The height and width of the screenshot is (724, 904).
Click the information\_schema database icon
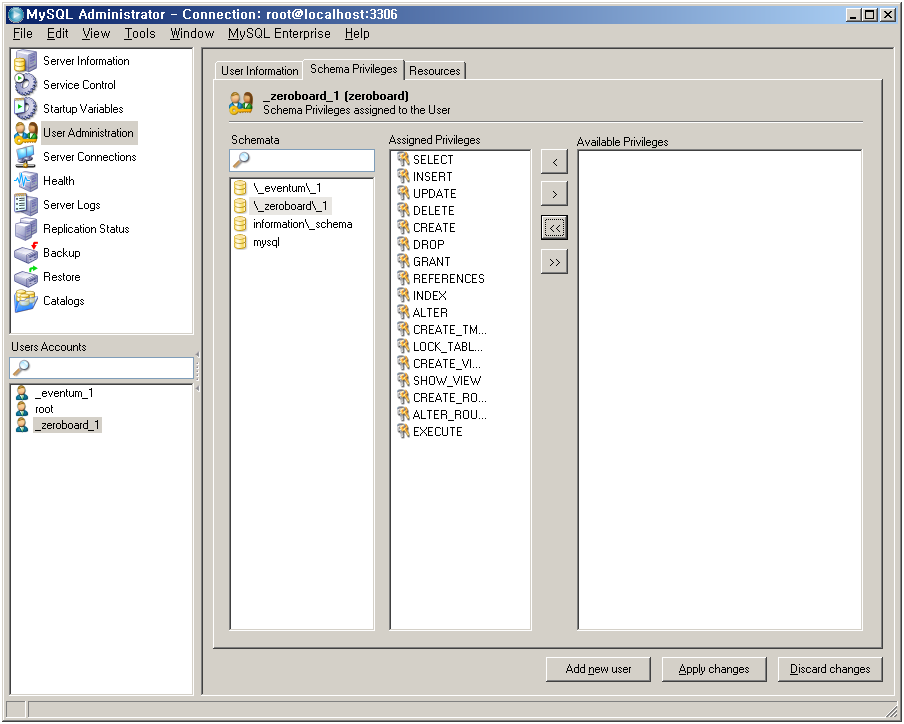click(240, 224)
